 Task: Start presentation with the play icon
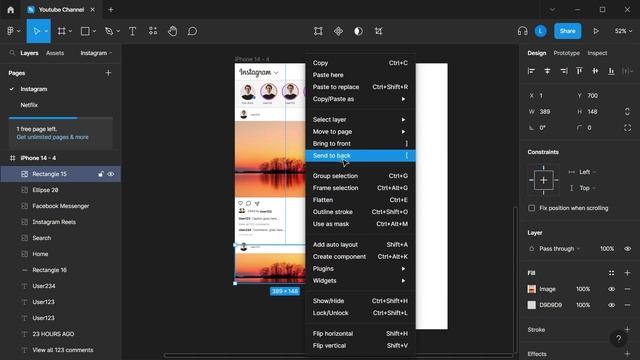[x=596, y=31]
